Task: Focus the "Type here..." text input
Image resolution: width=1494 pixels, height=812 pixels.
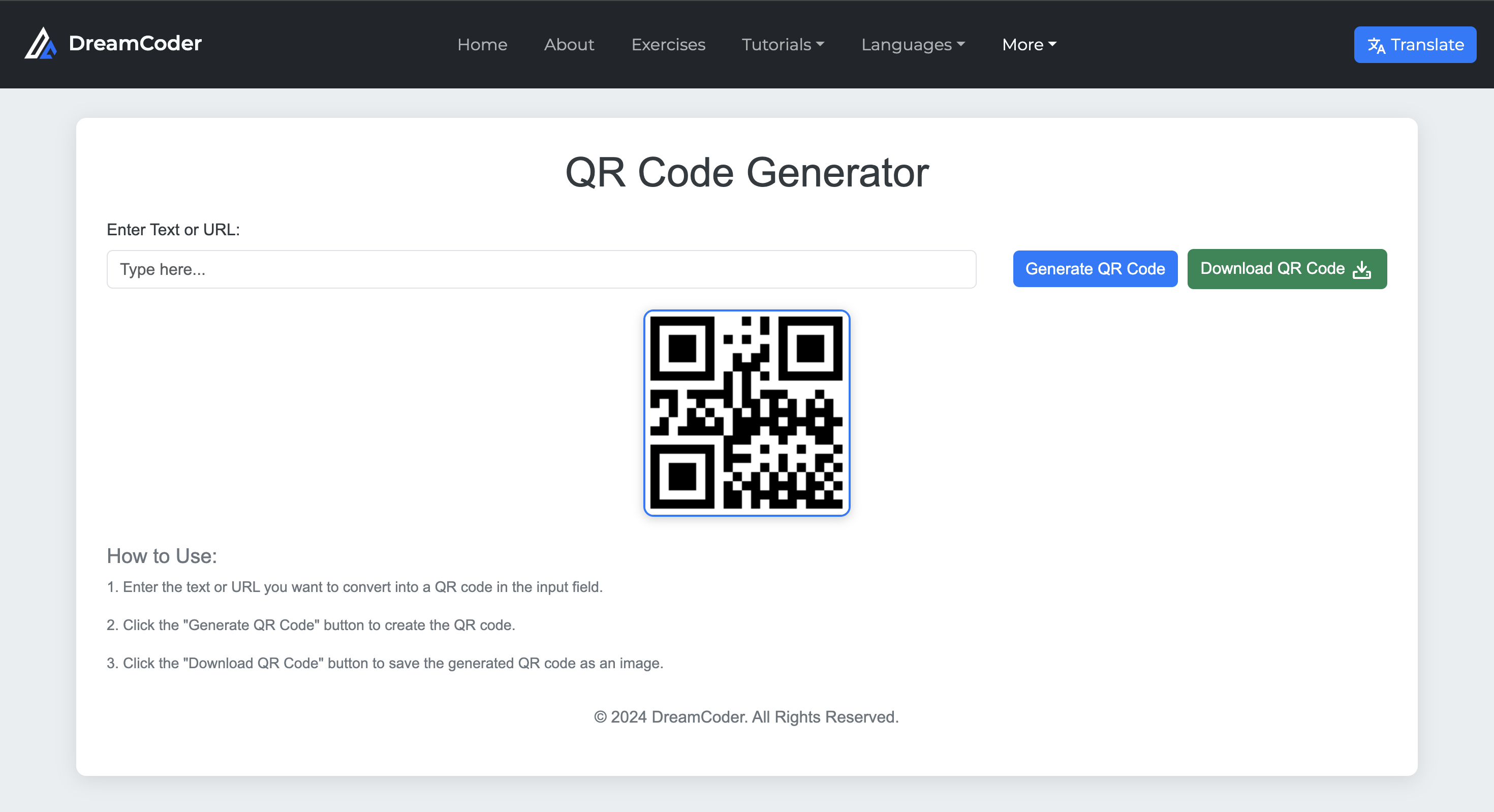Action: coord(541,269)
